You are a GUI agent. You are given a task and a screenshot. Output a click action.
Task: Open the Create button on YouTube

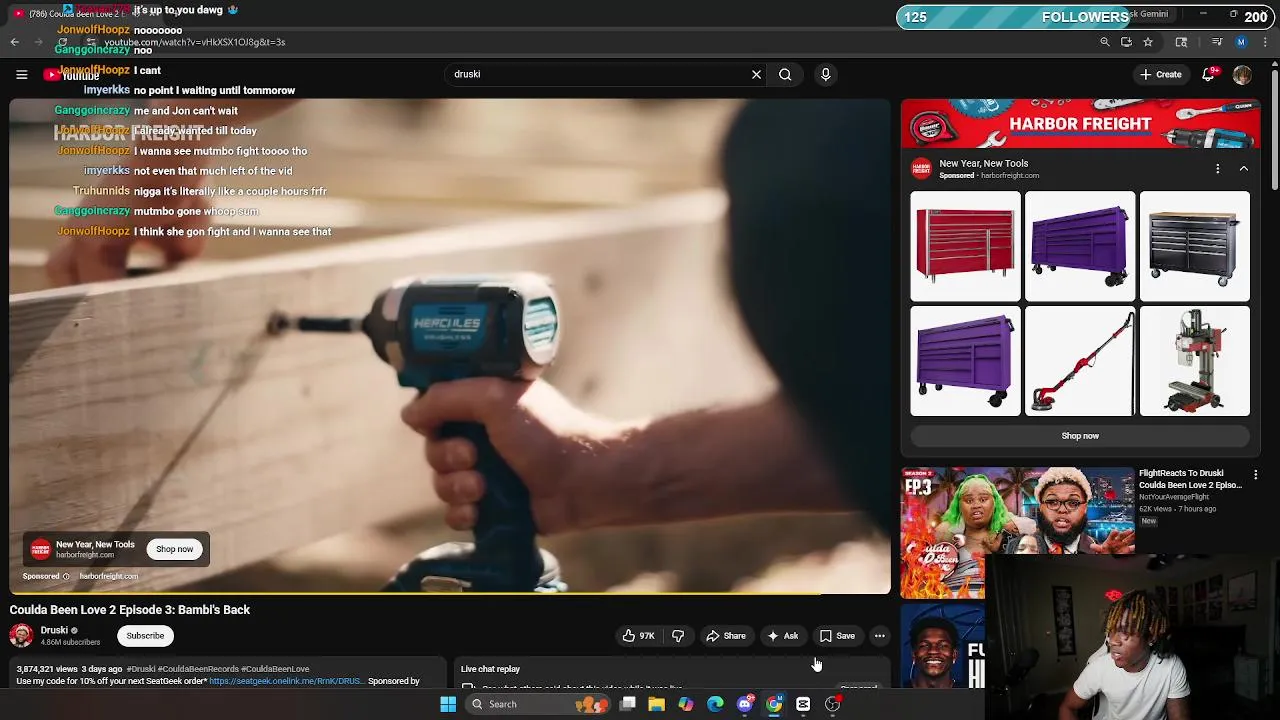click(x=1161, y=74)
